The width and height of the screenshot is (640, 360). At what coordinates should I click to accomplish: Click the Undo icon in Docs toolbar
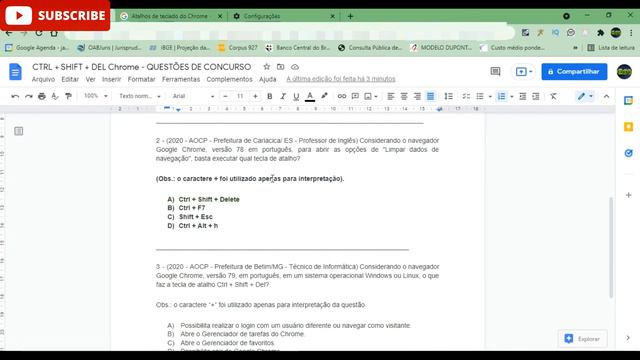[15, 96]
